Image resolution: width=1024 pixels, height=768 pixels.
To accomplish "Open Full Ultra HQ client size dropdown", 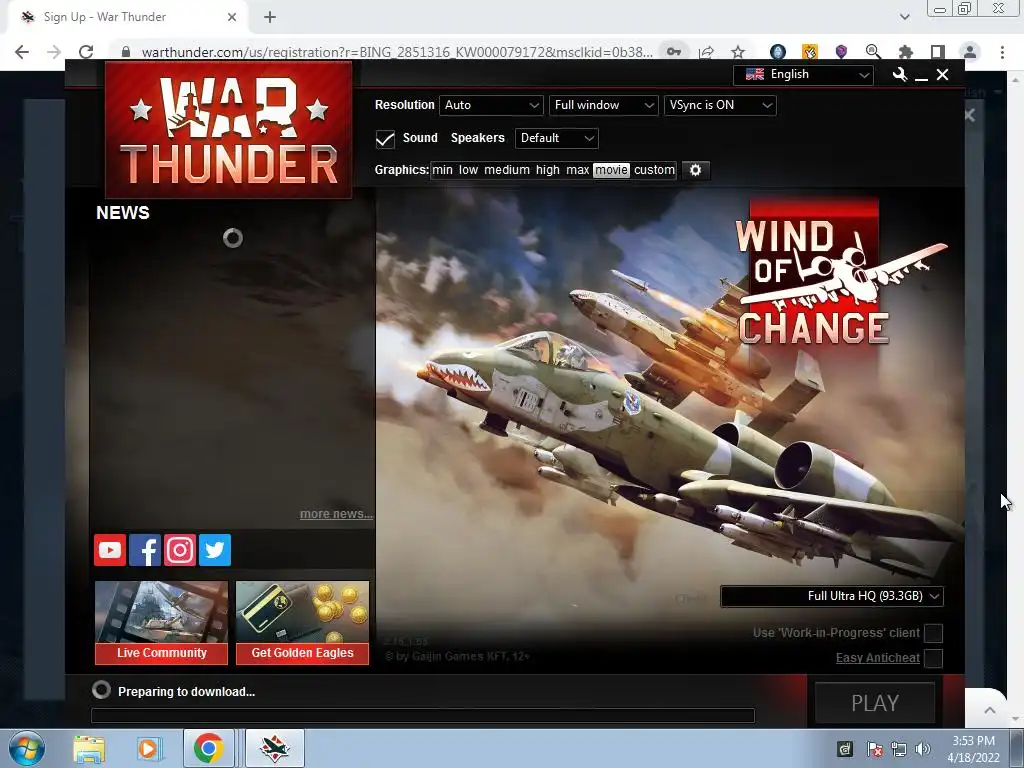I will 831,596.
